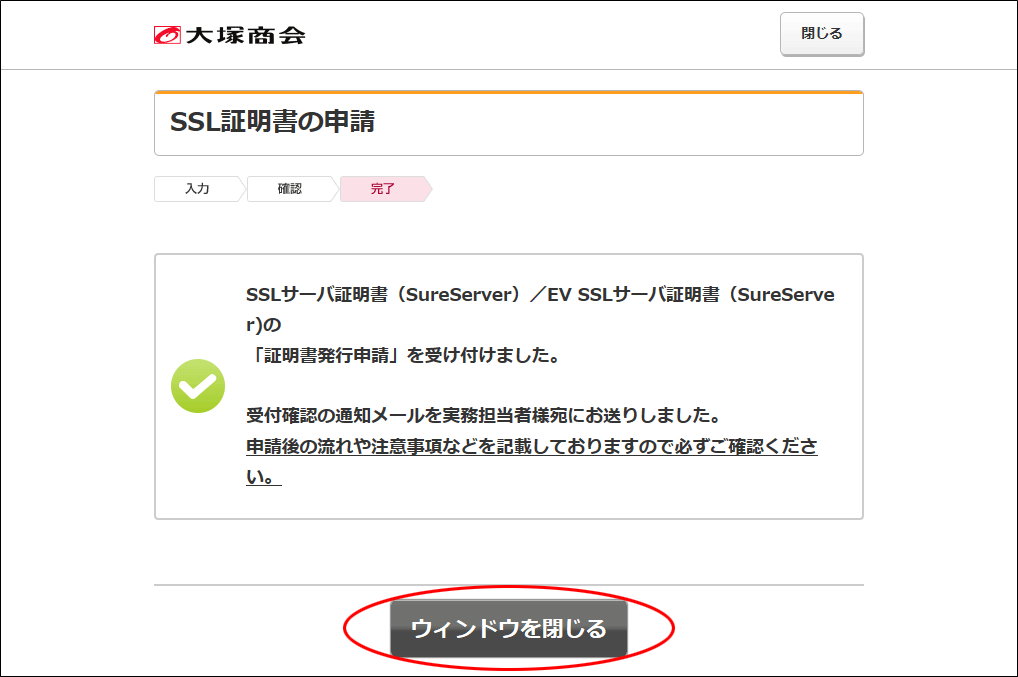The width and height of the screenshot is (1018, 677).
Task: Select the 確認 step in progress bar
Action: click(x=291, y=189)
